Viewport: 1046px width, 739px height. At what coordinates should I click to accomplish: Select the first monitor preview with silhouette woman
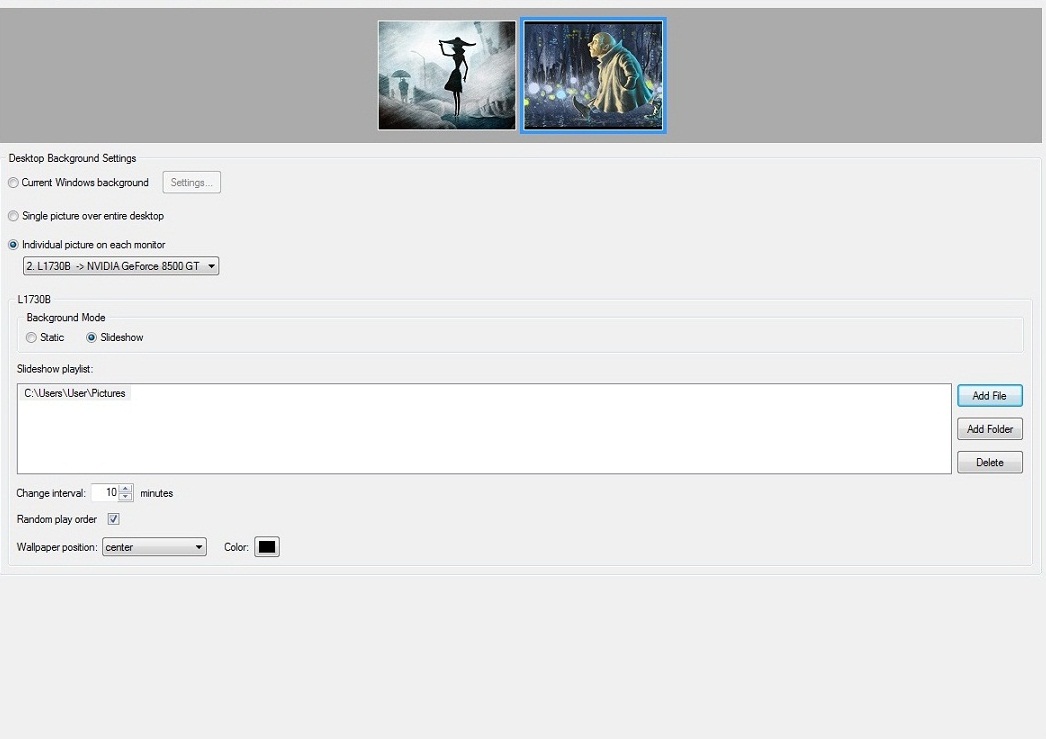(x=447, y=75)
